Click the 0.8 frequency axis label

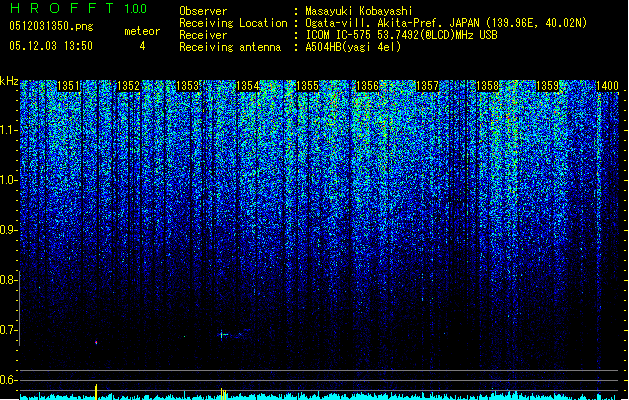point(9,280)
